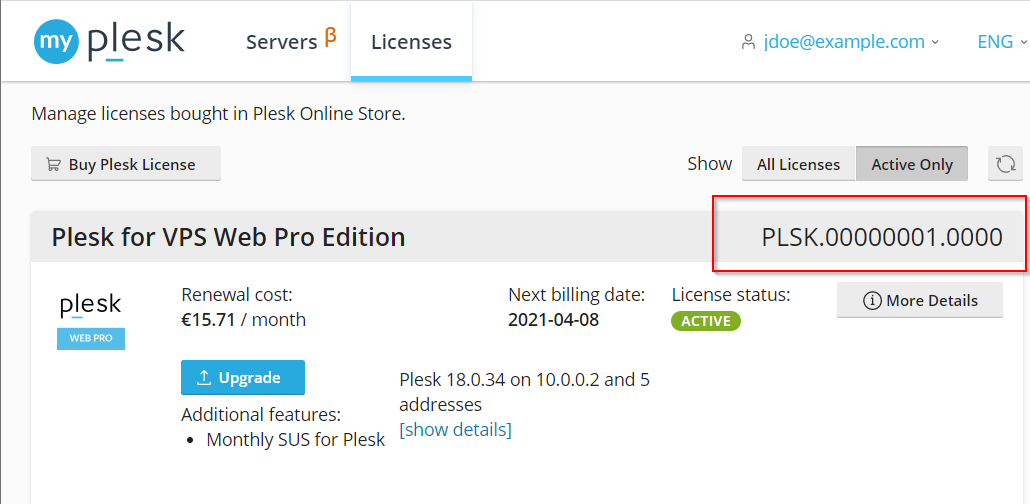Switch the filter to Active Only
The image size is (1030, 504).
pyautogui.click(x=911, y=164)
